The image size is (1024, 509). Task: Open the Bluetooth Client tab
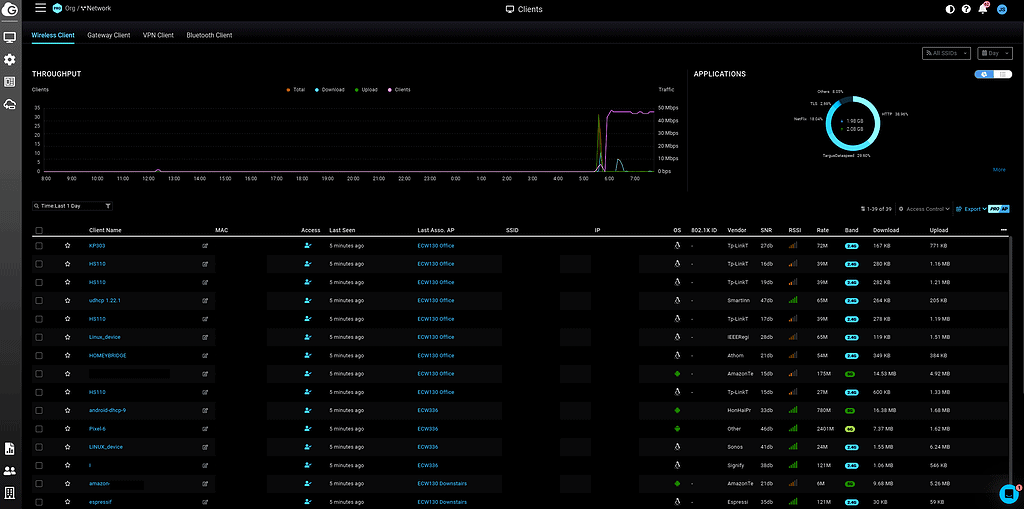click(x=209, y=35)
